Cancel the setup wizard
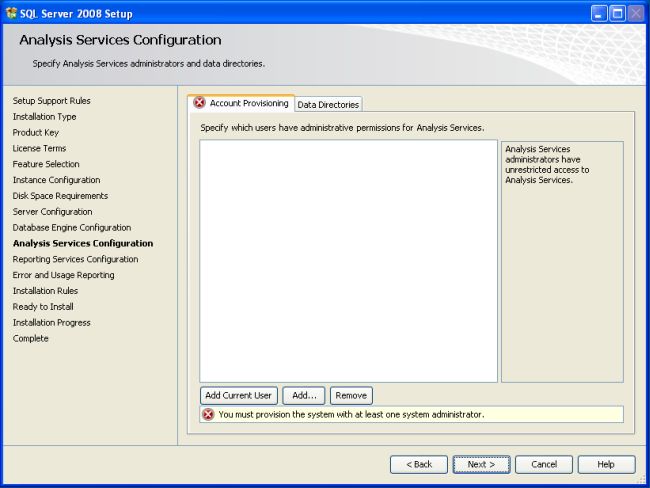 tap(544, 464)
